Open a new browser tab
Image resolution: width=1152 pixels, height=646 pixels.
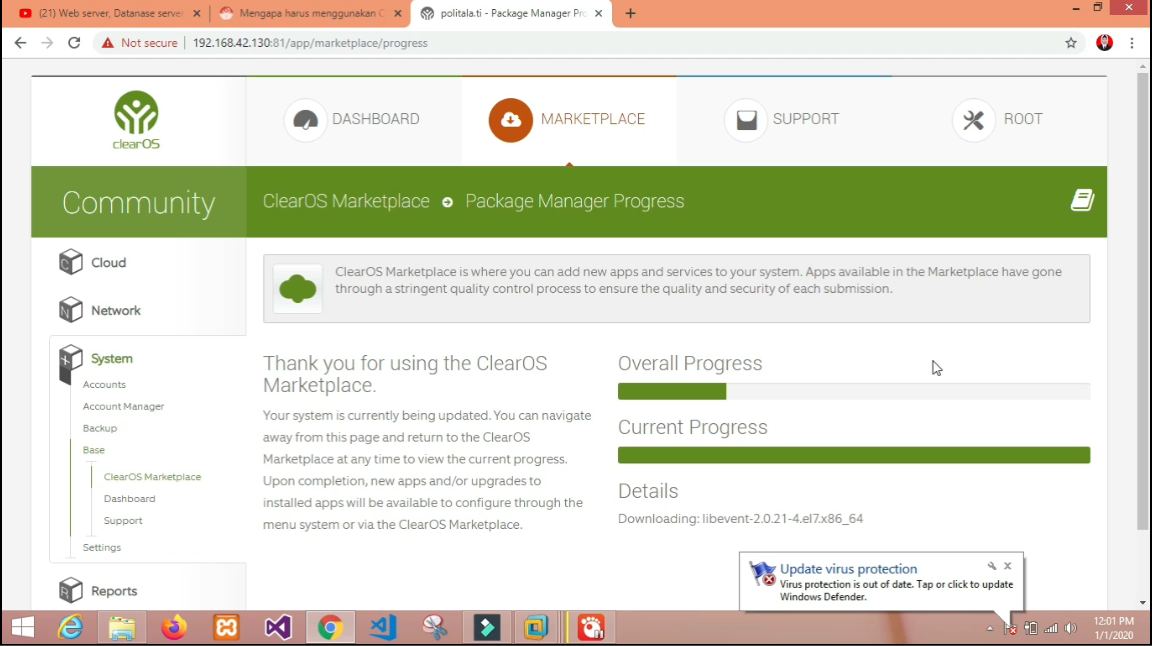pos(630,13)
